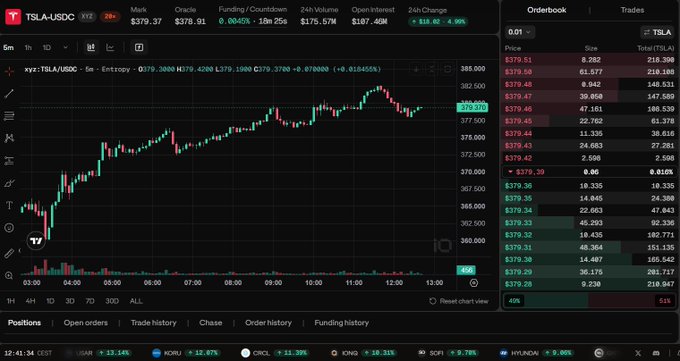Image resolution: width=680 pixels, height=361 pixels.
Task: Open the Discord link icon
Action: [657, 353]
